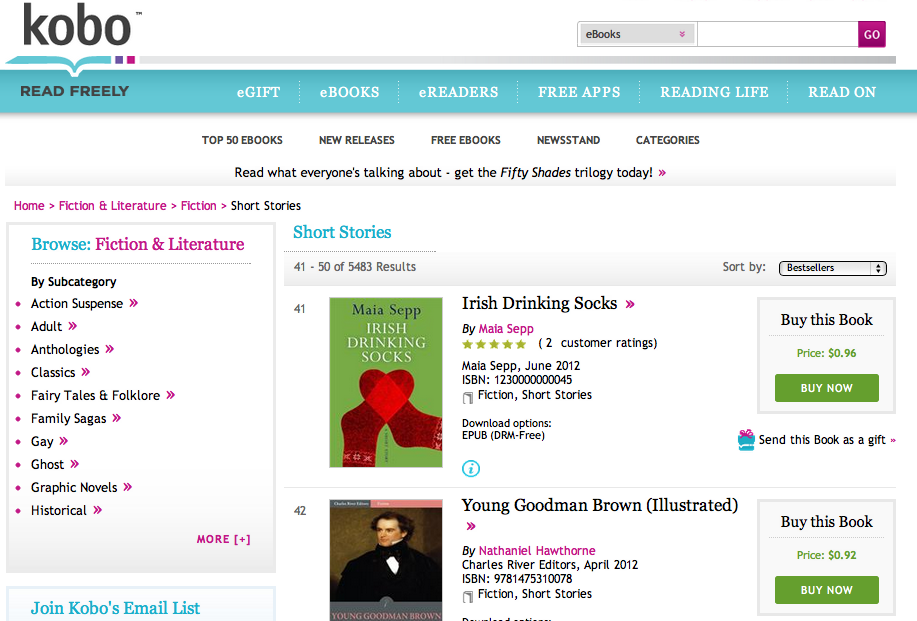The height and width of the screenshot is (621, 917).
Task: Click BUY NOW for Irish Drinking Socks
Action: [826, 388]
